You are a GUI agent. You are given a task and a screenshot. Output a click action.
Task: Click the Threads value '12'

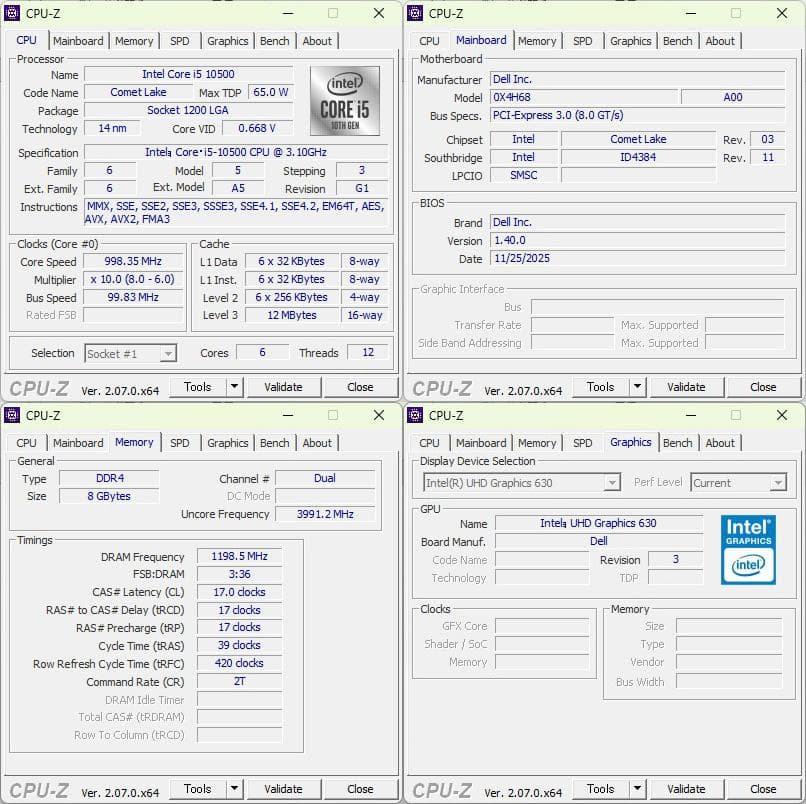click(368, 352)
